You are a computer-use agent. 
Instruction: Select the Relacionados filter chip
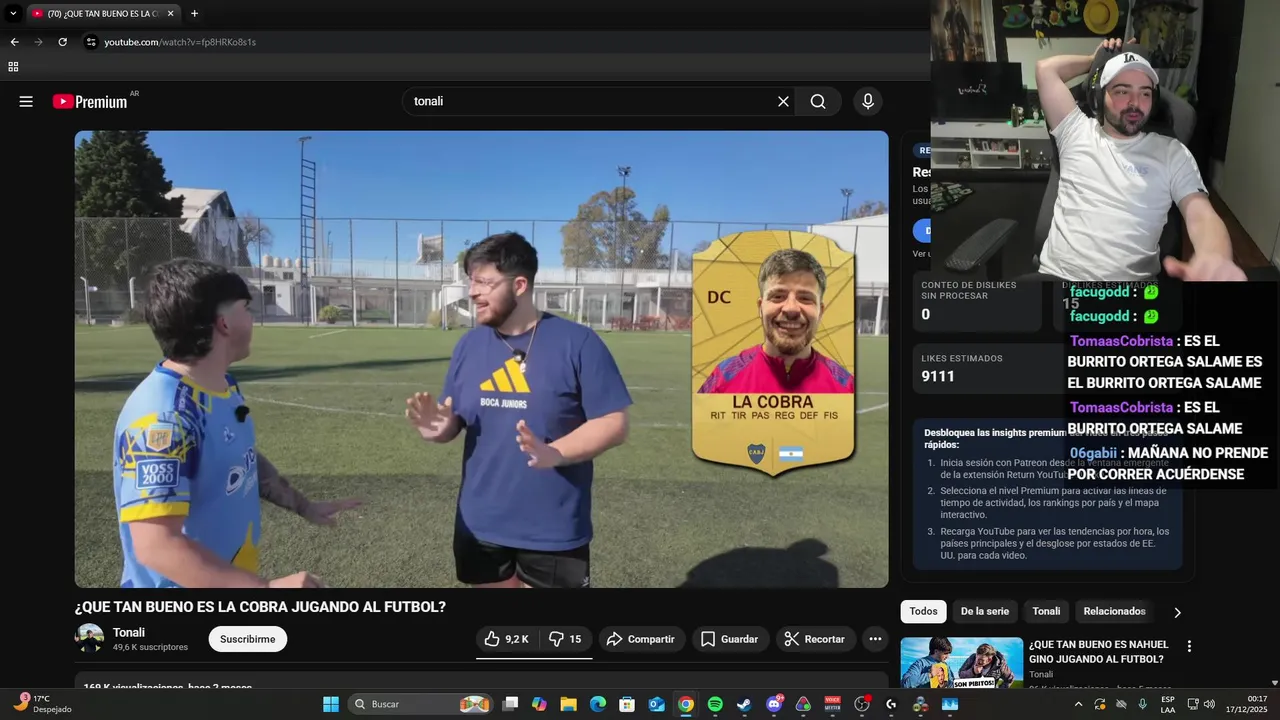(1114, 611)
